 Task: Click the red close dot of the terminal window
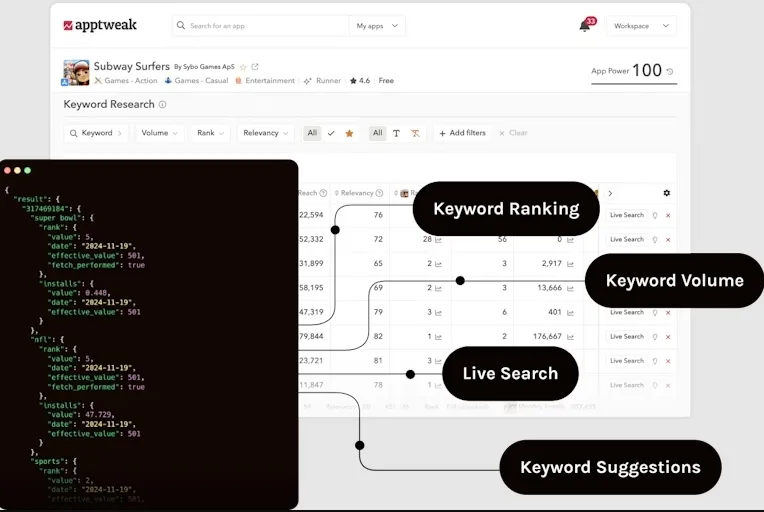coord(7,171)
